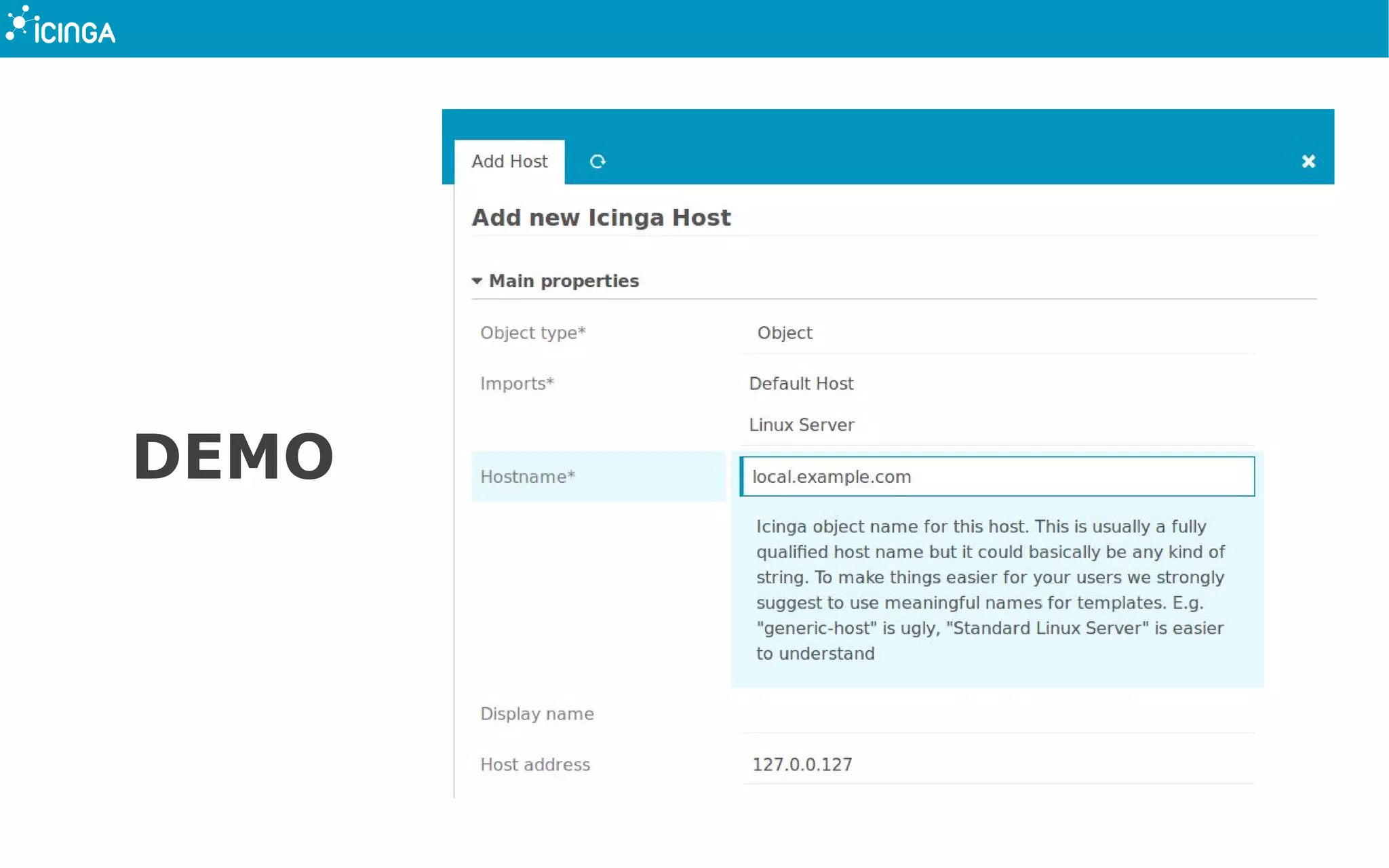
Task: Click the Main properties section title
Action: pyautogui.click(x=564, y=281)
